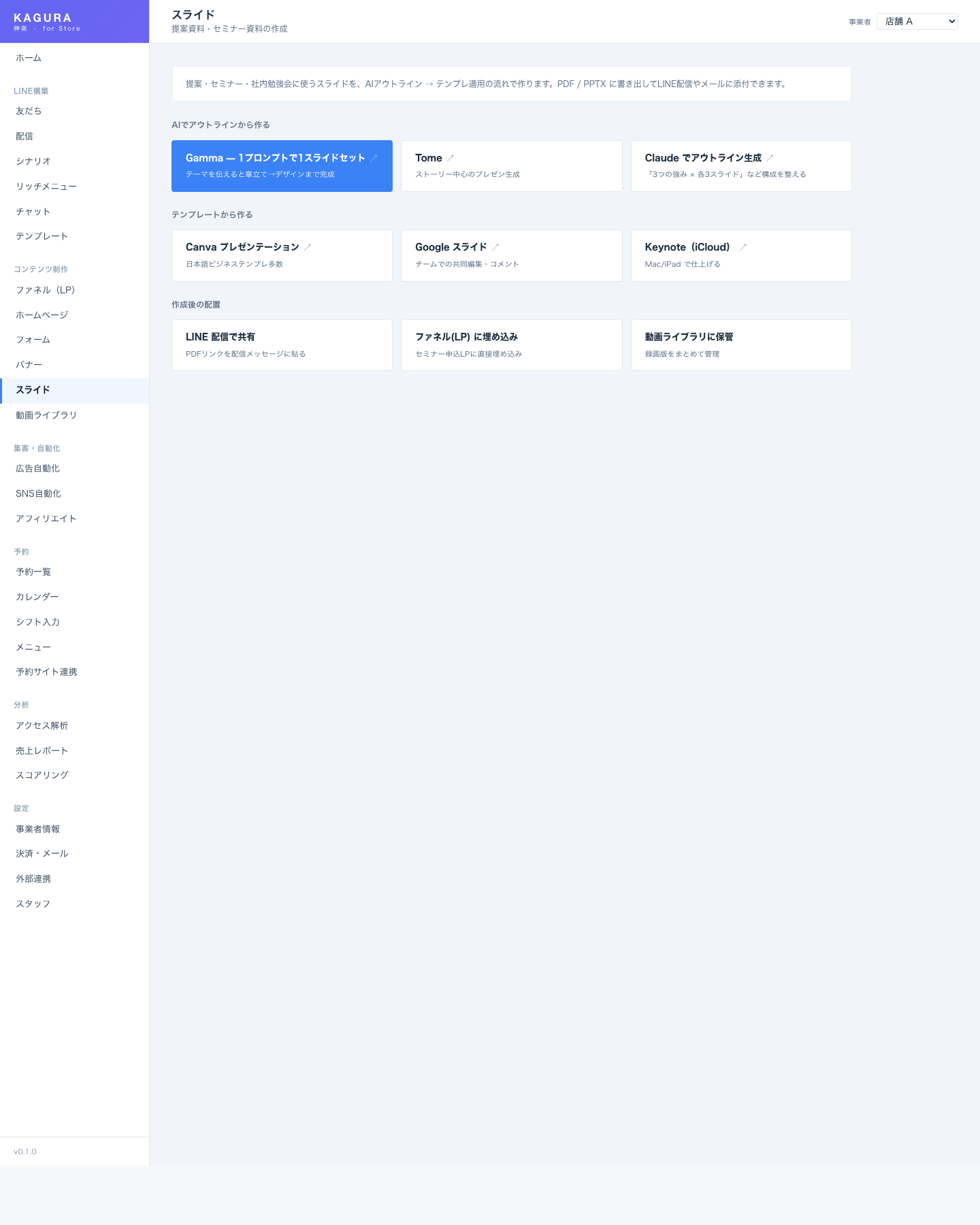The height and width of the screenshot is (1225, 980).
Task: Click the external arrow beside Google スライド
Action: 495,247
